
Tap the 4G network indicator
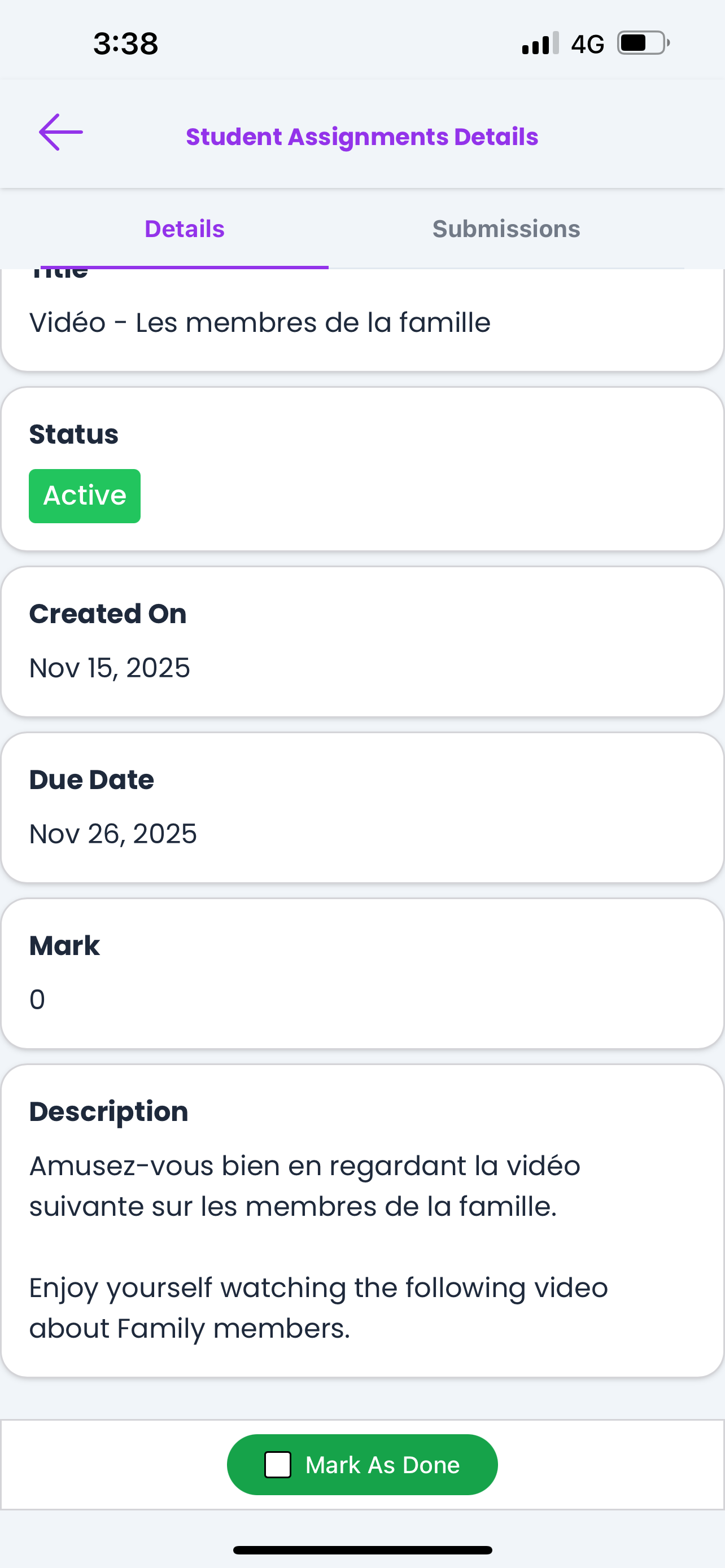pyautogui.click(x=587, y=44)
